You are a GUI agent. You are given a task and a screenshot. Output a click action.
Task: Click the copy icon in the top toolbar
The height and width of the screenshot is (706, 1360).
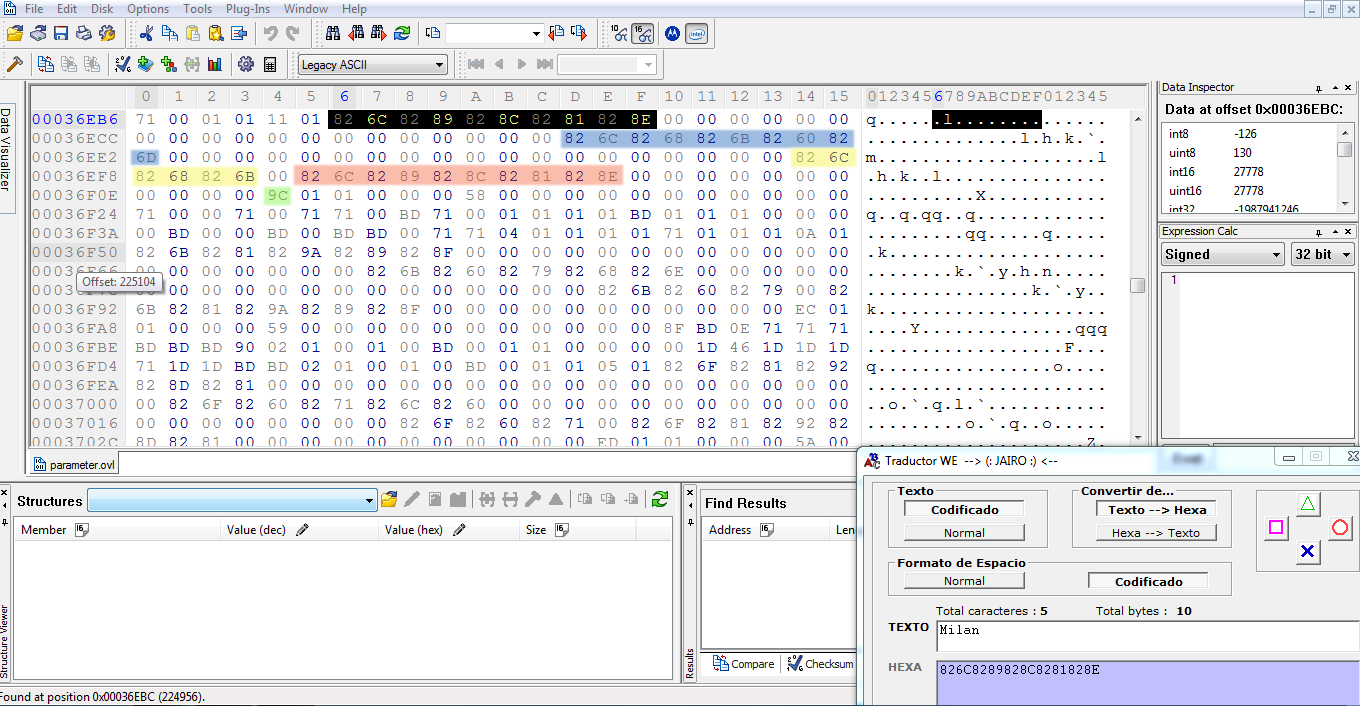pos(169,33)
